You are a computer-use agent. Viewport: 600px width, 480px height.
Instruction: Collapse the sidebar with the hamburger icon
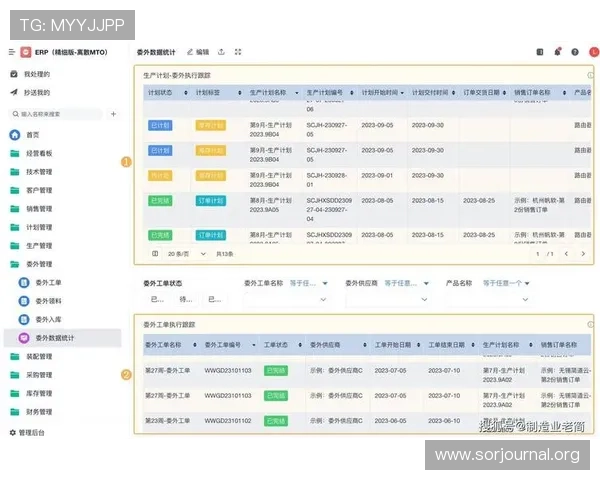pyautogui.click(x=12, y=52)
